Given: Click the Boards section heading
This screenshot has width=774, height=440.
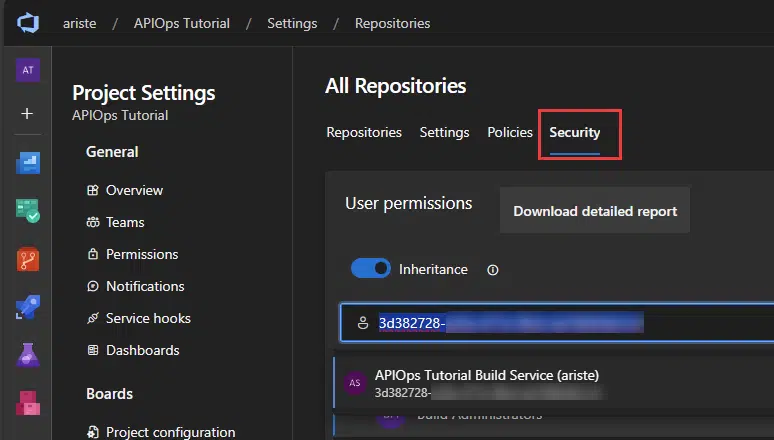Looking at the screenshot, I should [110, 394].
